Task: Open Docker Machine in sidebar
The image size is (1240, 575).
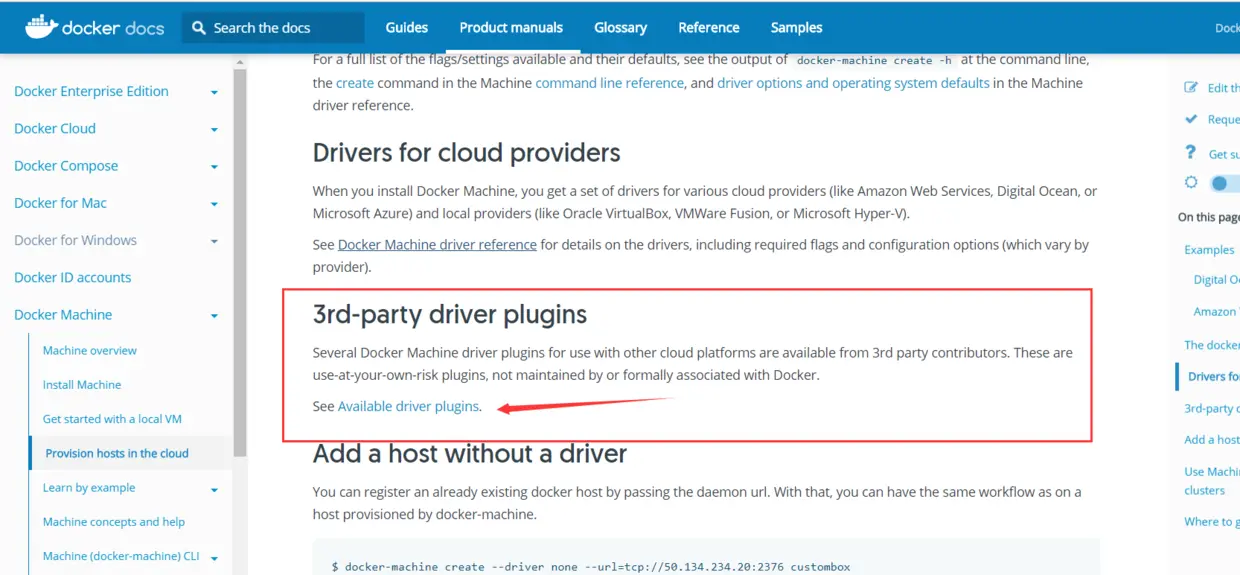Action: click(63, 315)
